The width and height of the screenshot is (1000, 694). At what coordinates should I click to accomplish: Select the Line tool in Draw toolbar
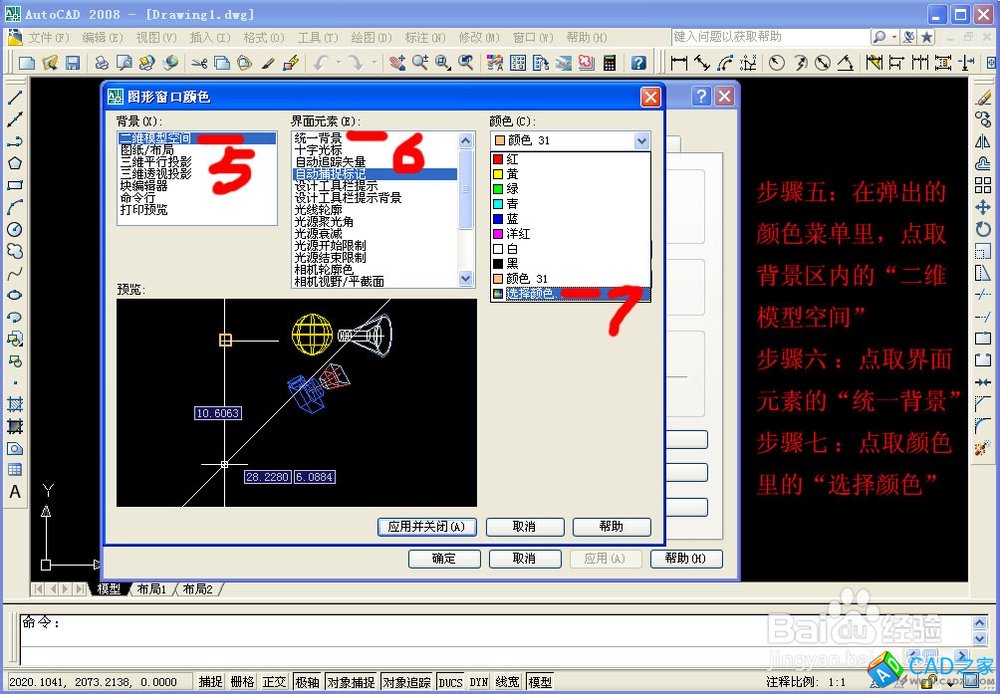15,97
